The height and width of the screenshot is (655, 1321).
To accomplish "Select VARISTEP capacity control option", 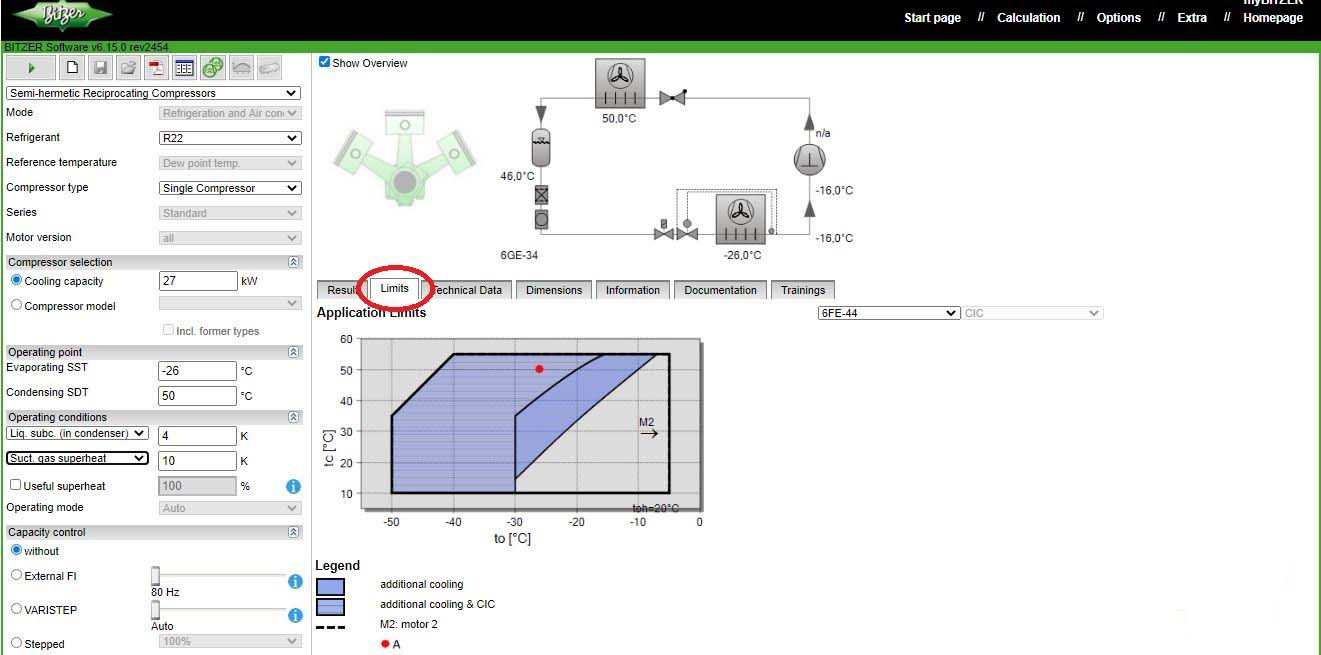I will click(16, 609).
